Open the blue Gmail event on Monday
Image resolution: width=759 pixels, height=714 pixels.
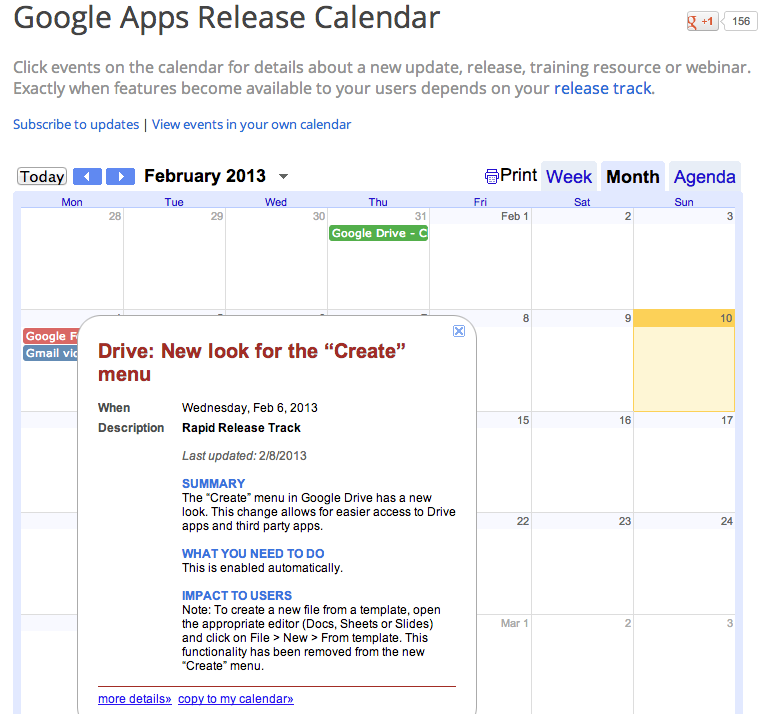[50, 353]
